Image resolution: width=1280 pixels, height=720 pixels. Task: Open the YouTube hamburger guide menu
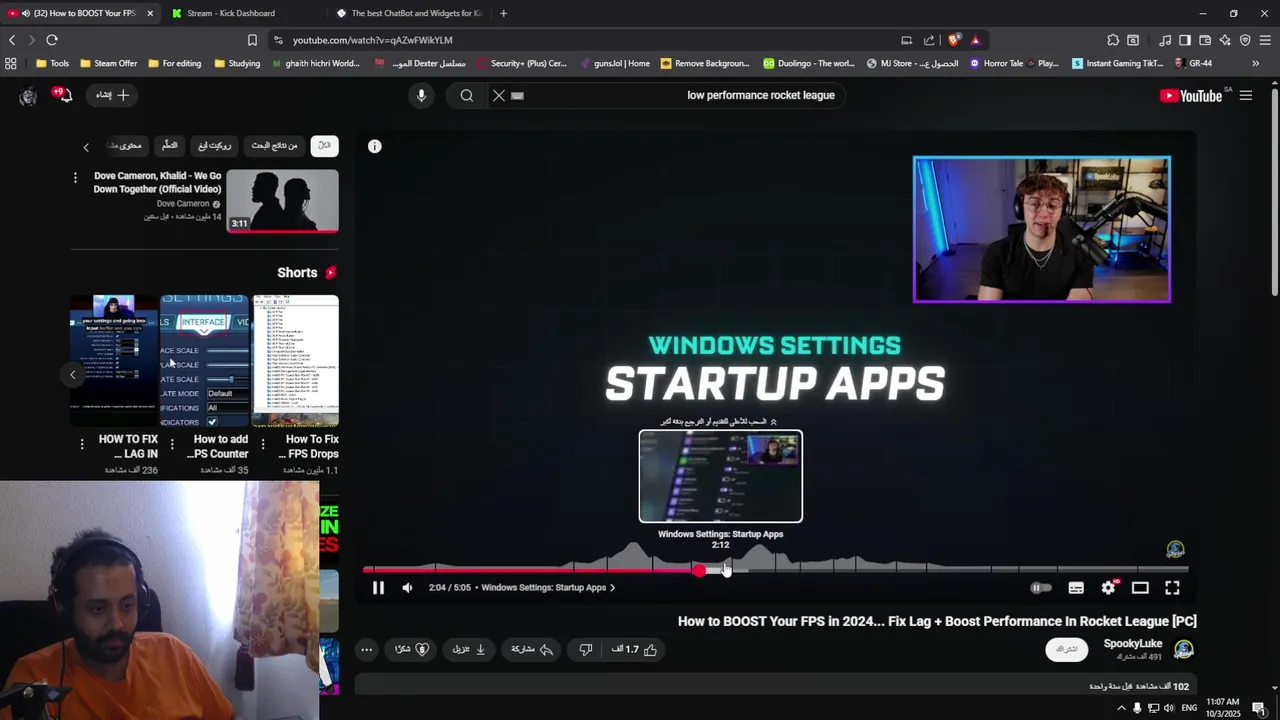pos(1246,96)
